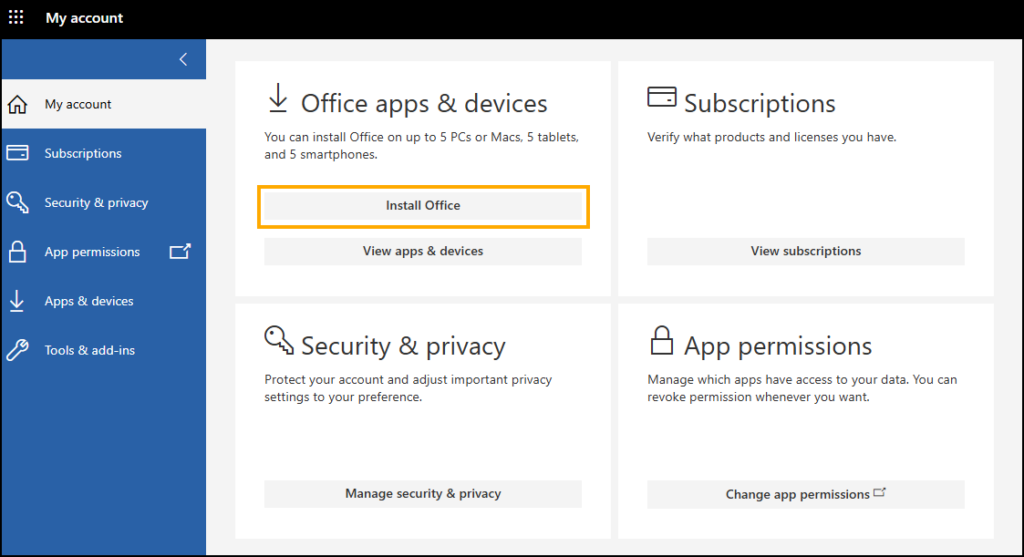
Task: Click the download icon in Office apps & devices card
Action: [278, 98]
